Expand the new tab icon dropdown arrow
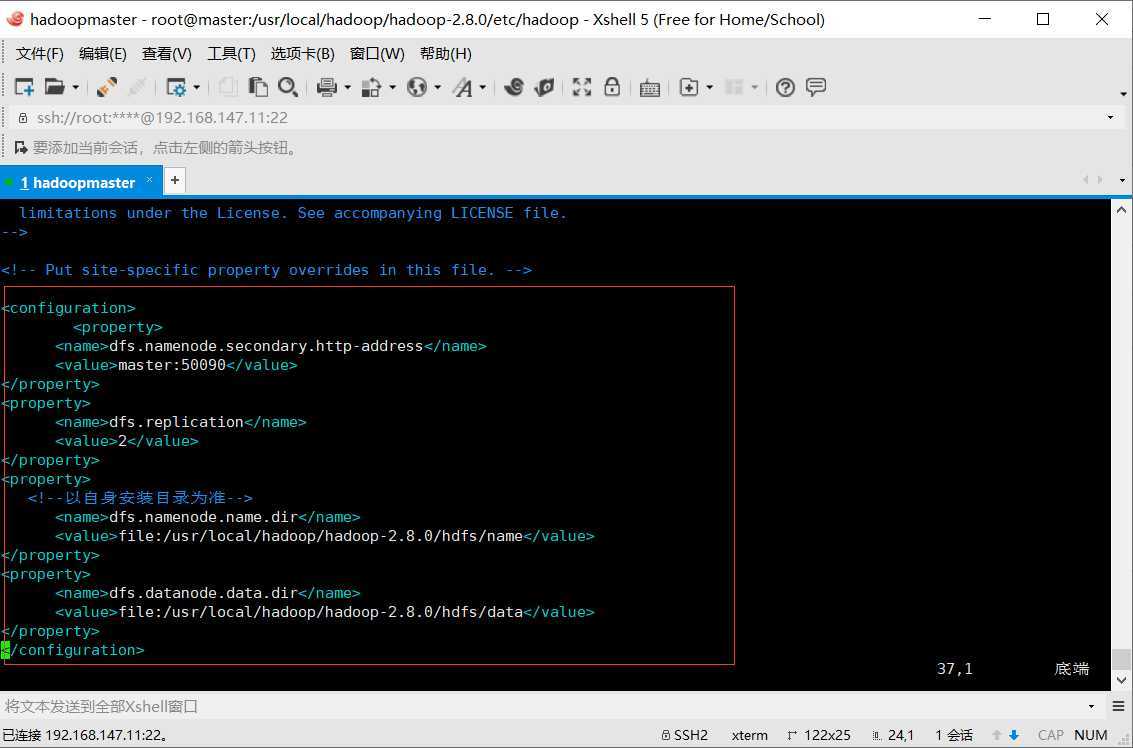This screenshot has height=748, width=1133. [x=710, y=87]
